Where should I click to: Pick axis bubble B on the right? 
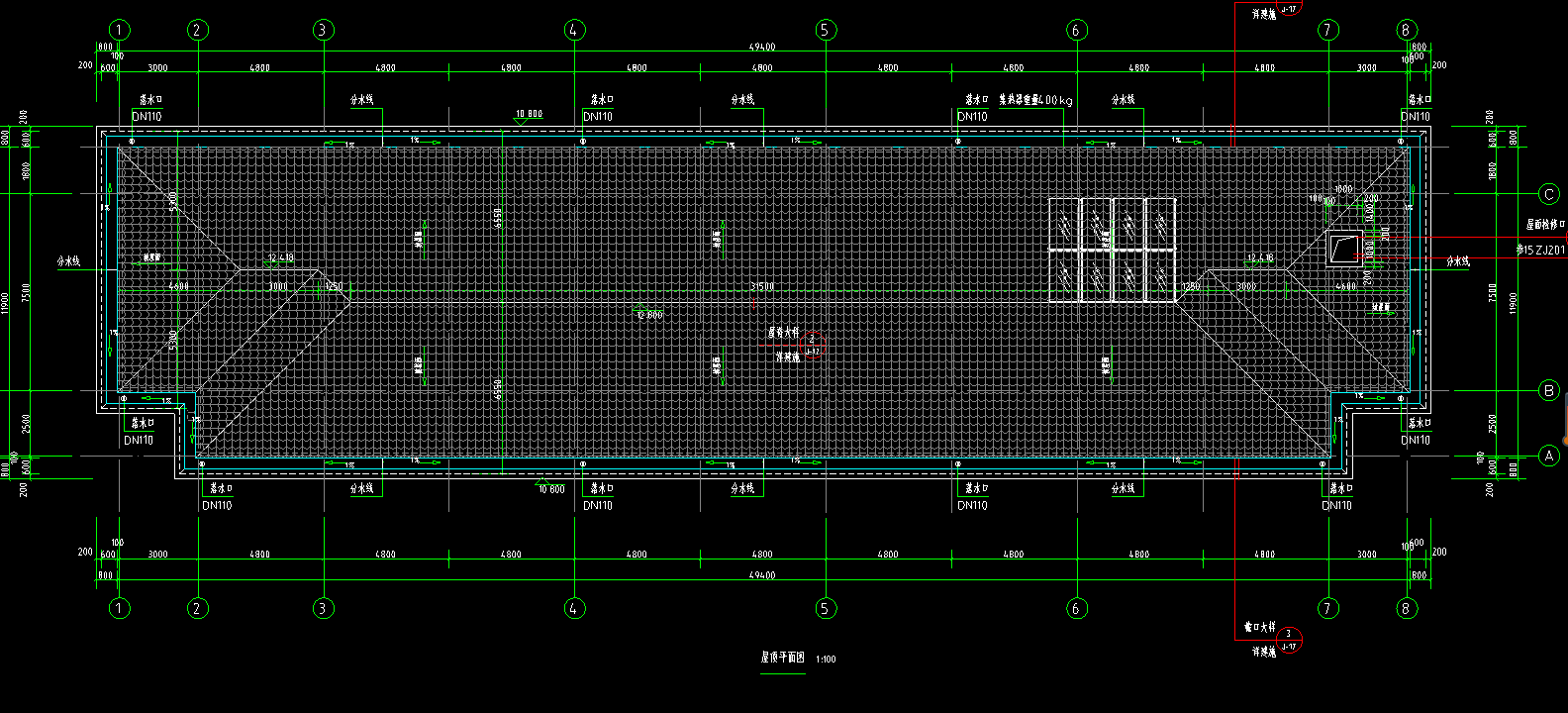(x=1549, y=391)
